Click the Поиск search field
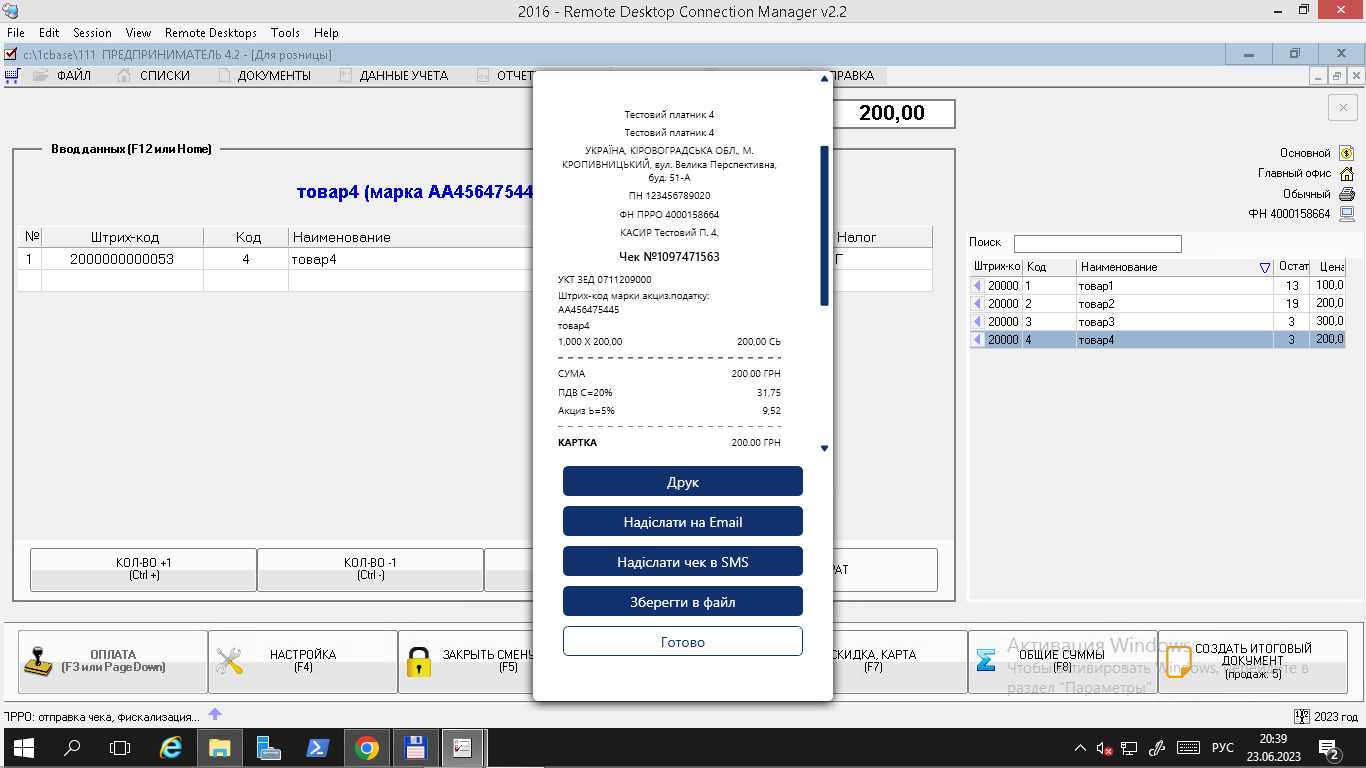 click(1097, 244)
